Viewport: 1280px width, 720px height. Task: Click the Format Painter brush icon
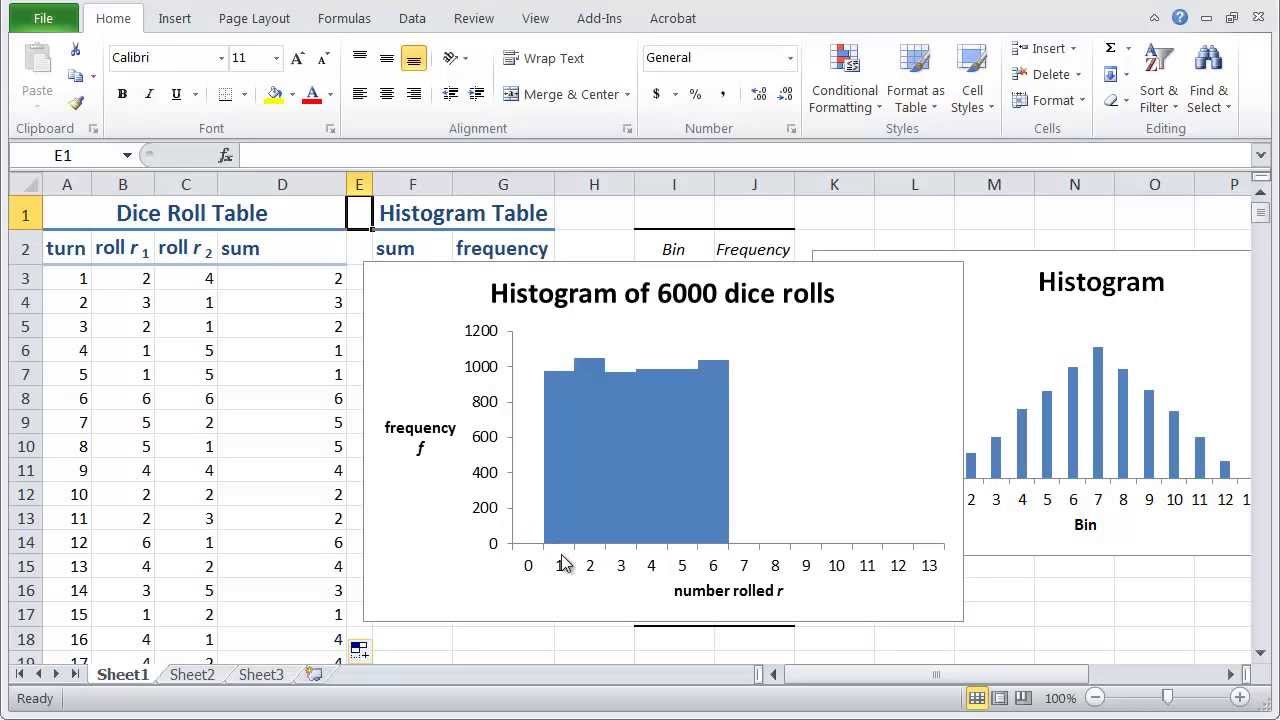pos(76,102)
